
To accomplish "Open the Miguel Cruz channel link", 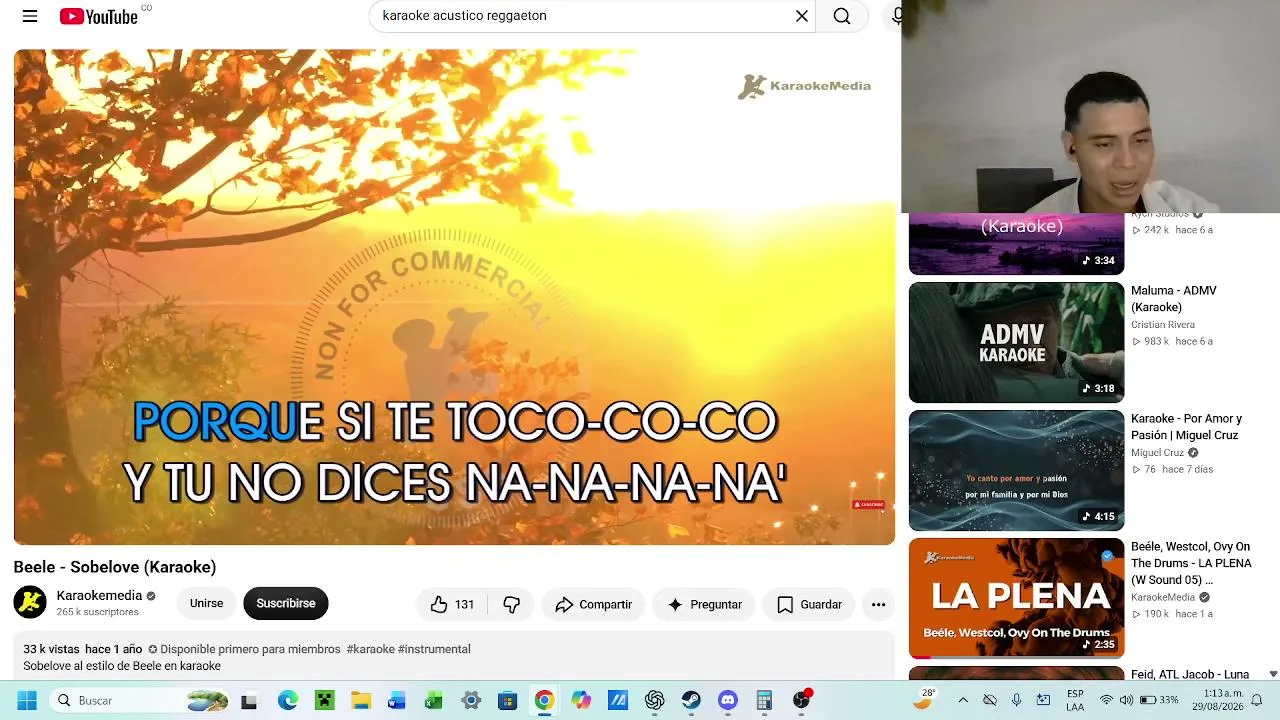I will (x=1157, y=453).
